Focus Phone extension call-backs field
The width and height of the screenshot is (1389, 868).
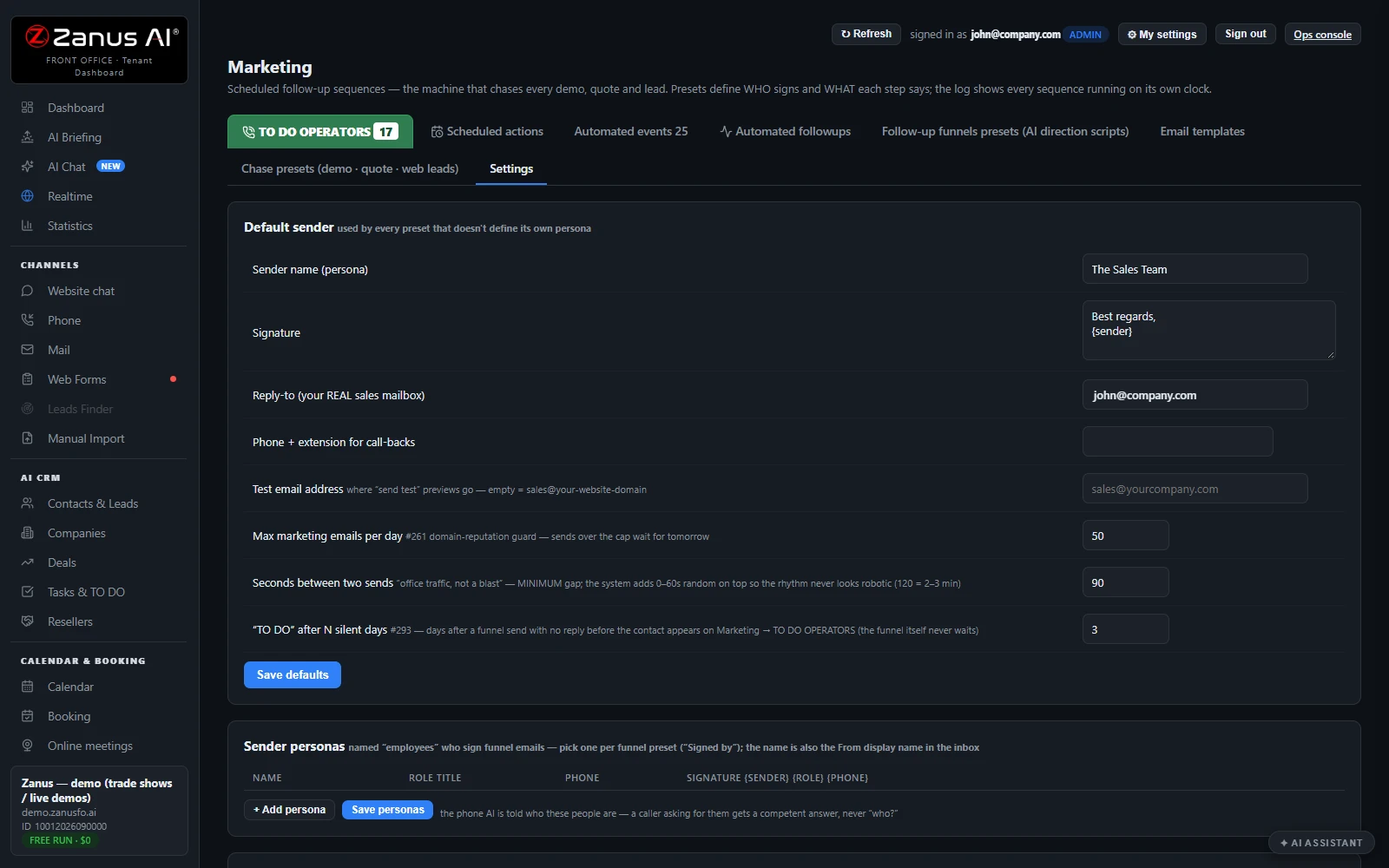[1177, 442]
